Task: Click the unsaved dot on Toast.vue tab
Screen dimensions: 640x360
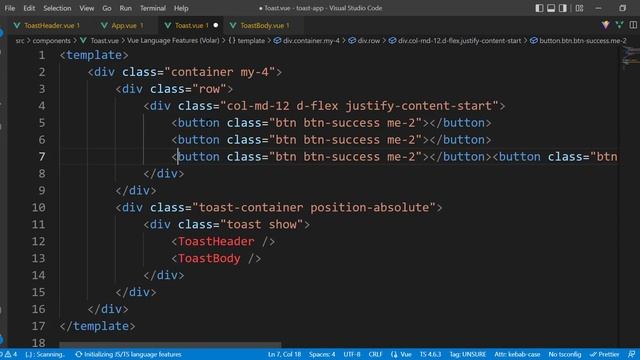Action: point(216,25)
